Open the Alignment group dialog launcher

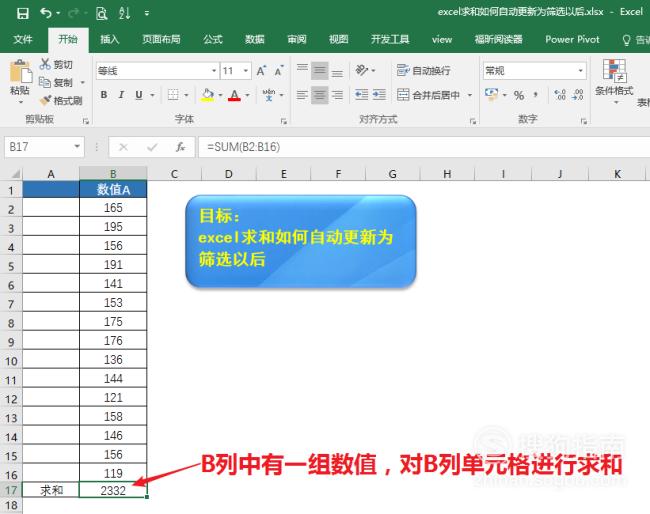(x=473, y=121)
